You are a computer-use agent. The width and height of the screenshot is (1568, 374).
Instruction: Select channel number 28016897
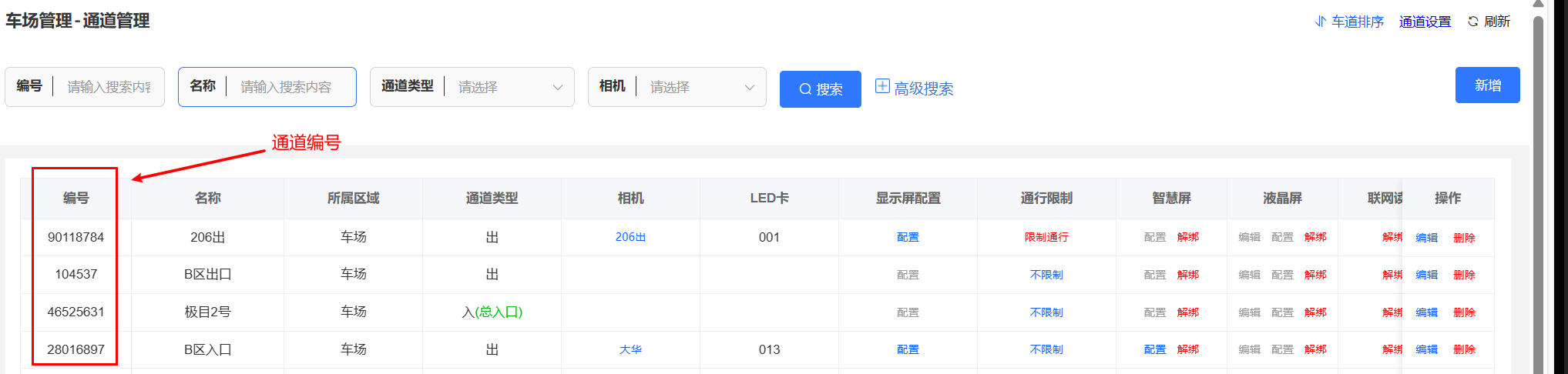76,349
